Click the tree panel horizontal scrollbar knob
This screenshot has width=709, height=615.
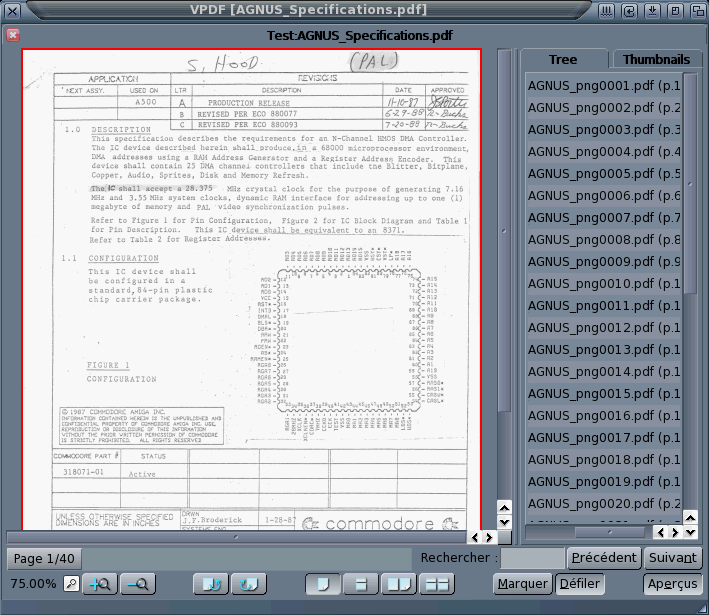pyautogui.click(x=610, y=532)
